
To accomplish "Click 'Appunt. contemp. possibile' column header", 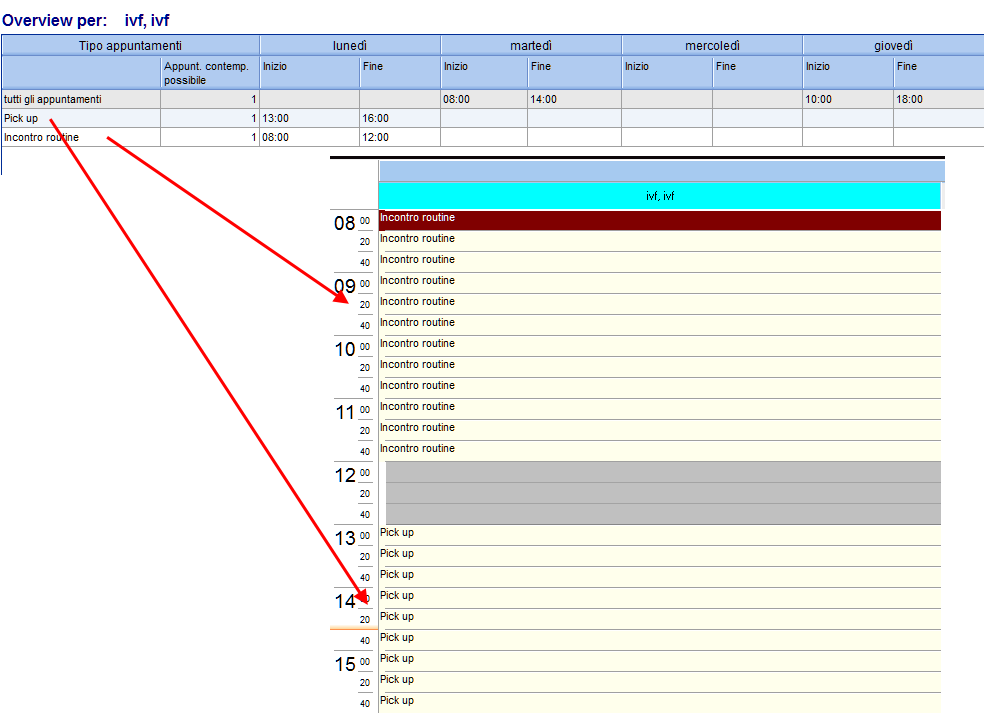I will (210, 73).
